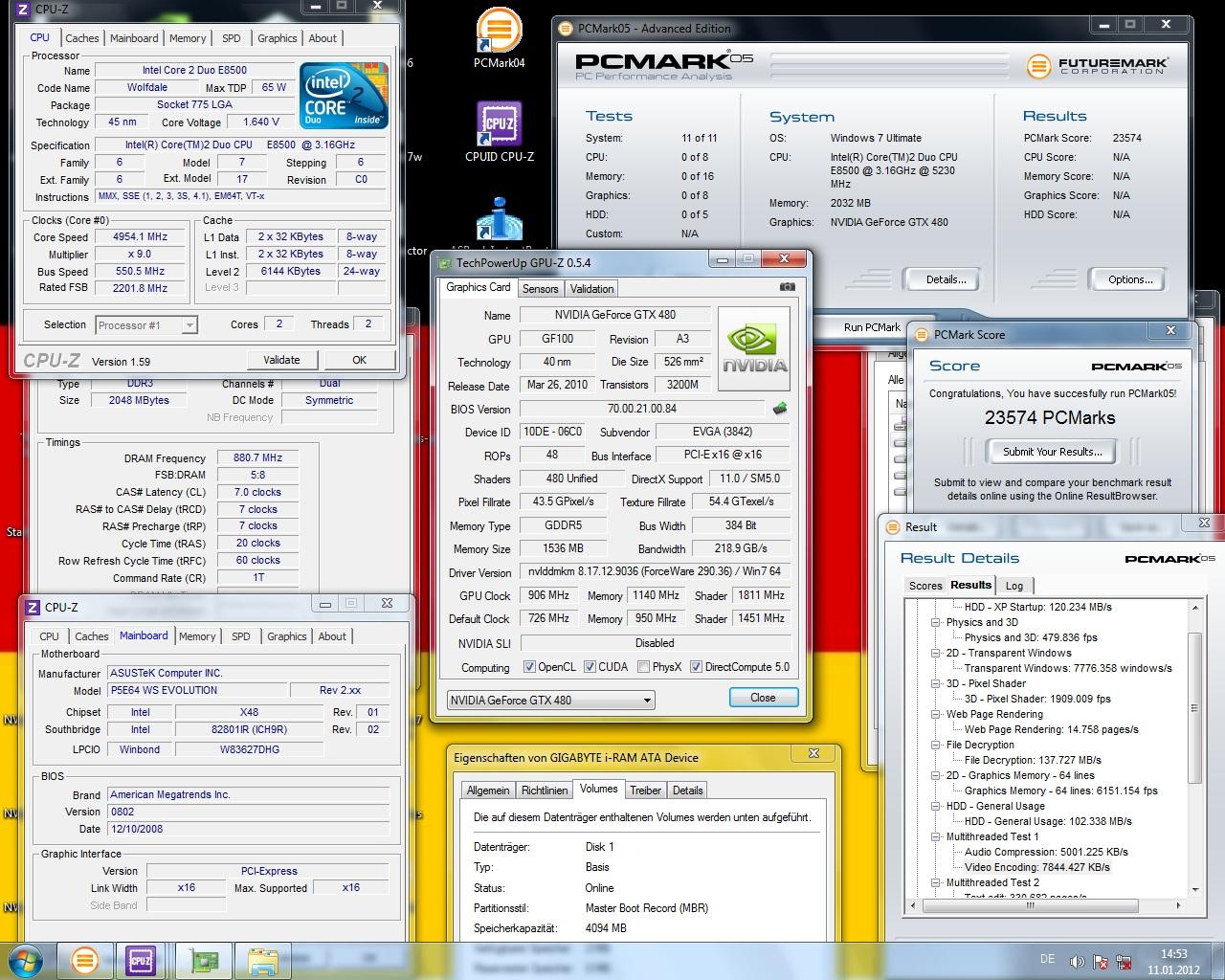The height and width of the screenshot is (980, 1225).
Task: Open the Processor #1 selection dropdown
Action: click(146, 325)
